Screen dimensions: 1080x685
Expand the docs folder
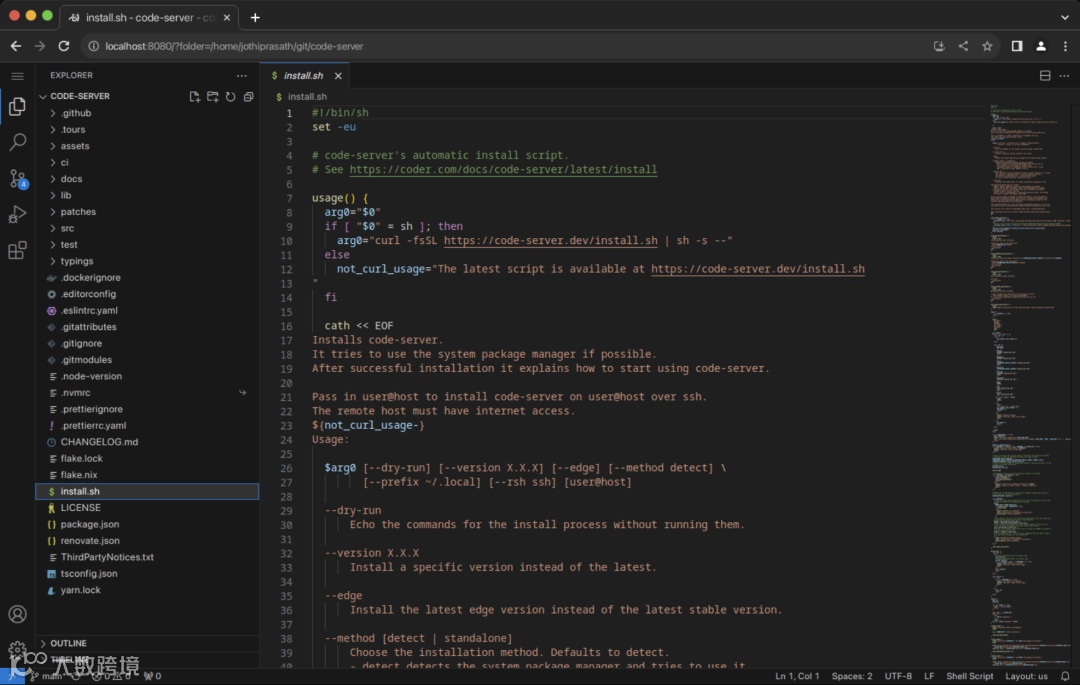click(71, 179)
